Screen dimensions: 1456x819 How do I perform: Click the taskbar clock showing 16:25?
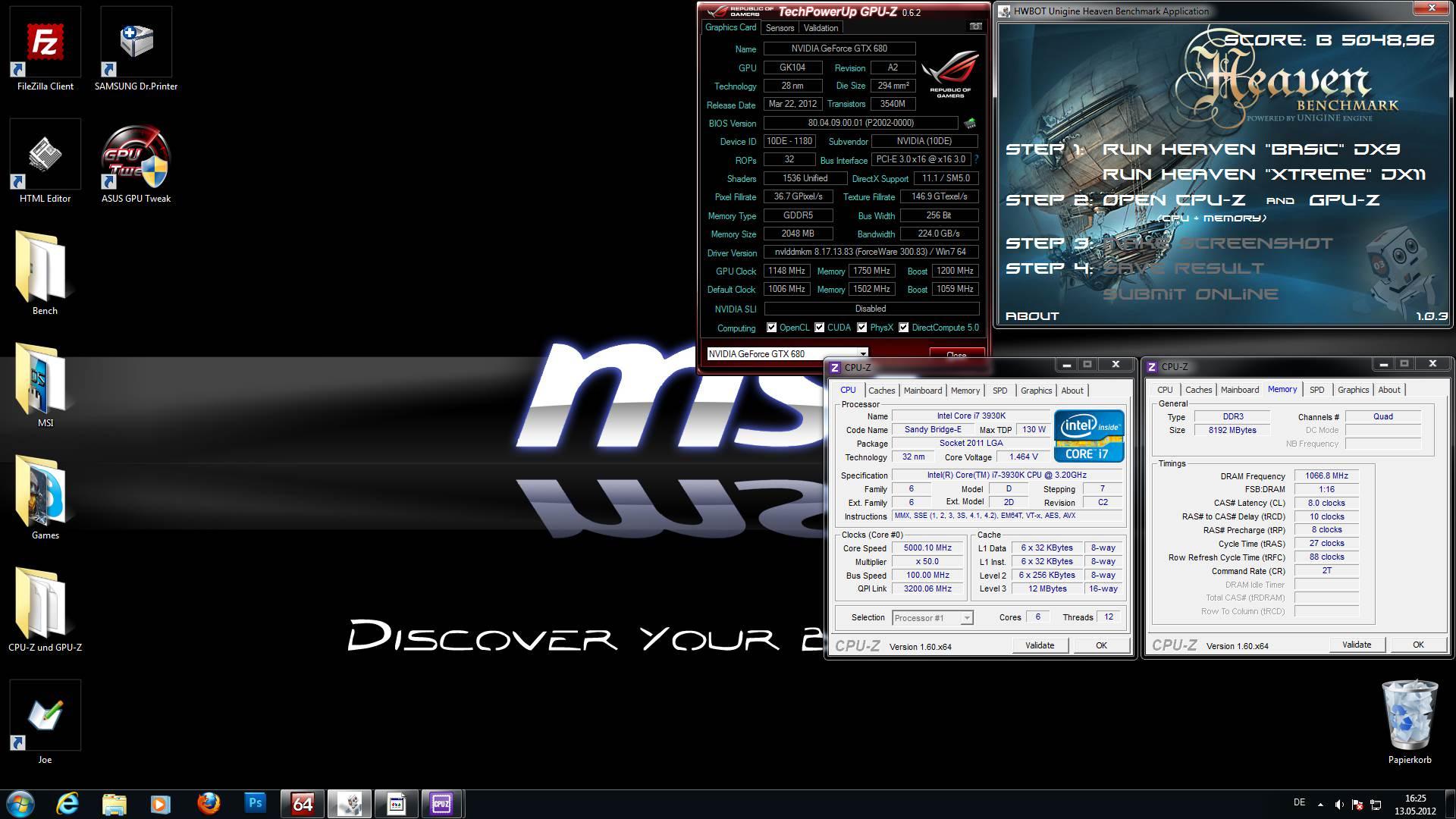click(x=1415, y=805)
